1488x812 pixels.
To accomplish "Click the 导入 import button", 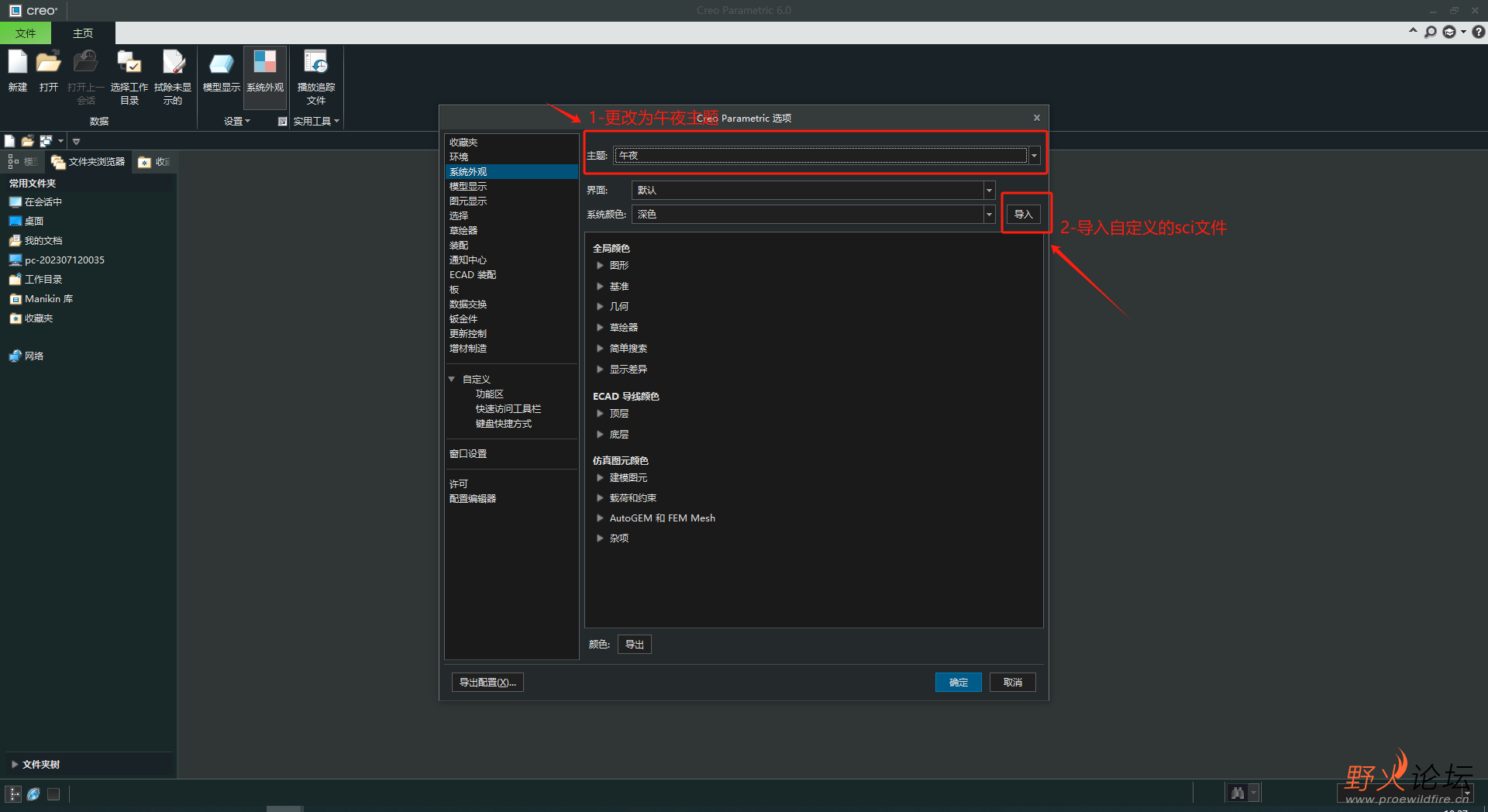I will [1023, 215].
